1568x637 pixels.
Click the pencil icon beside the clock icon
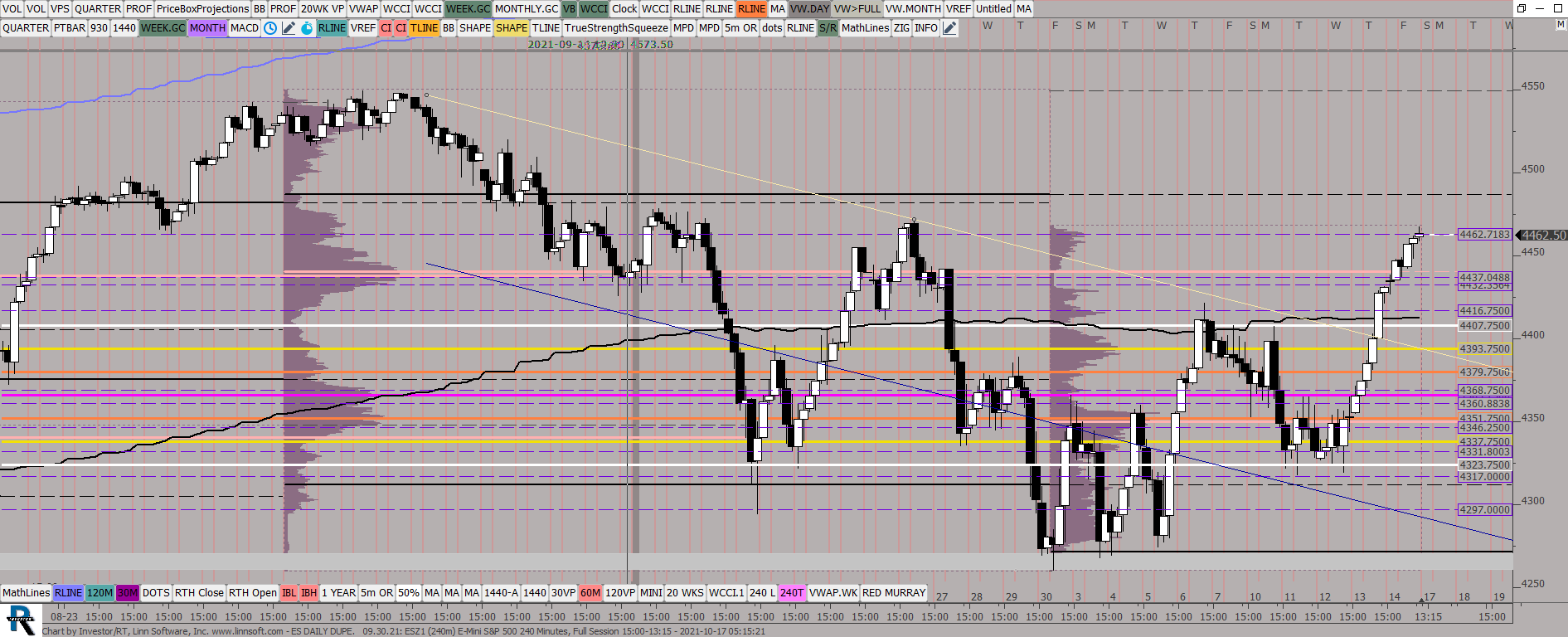pyautogui.click(x=289, y=28)
